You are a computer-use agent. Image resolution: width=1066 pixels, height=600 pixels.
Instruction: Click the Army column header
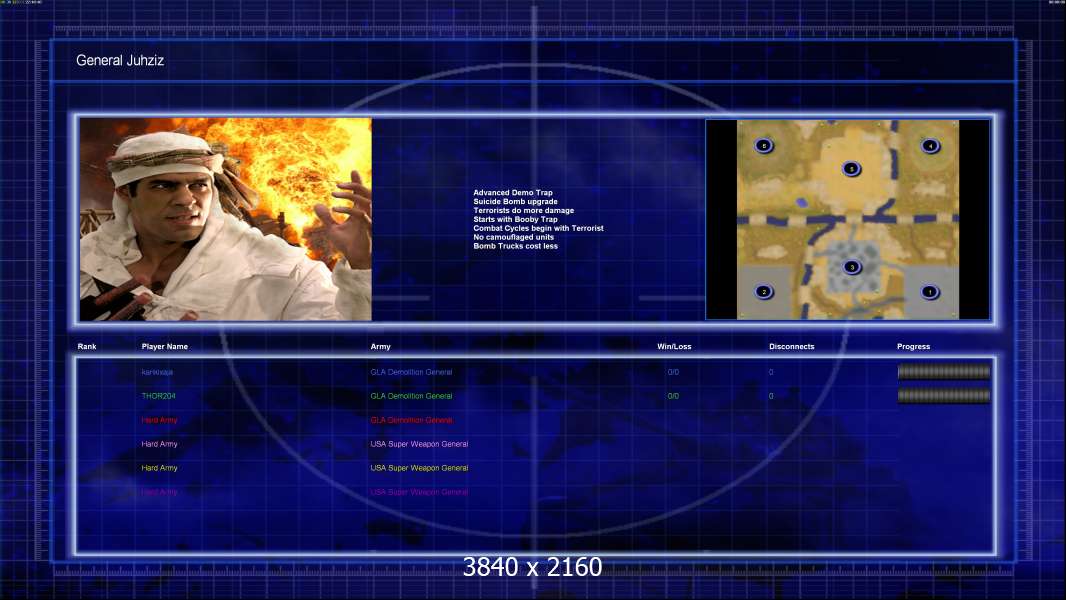380,347
